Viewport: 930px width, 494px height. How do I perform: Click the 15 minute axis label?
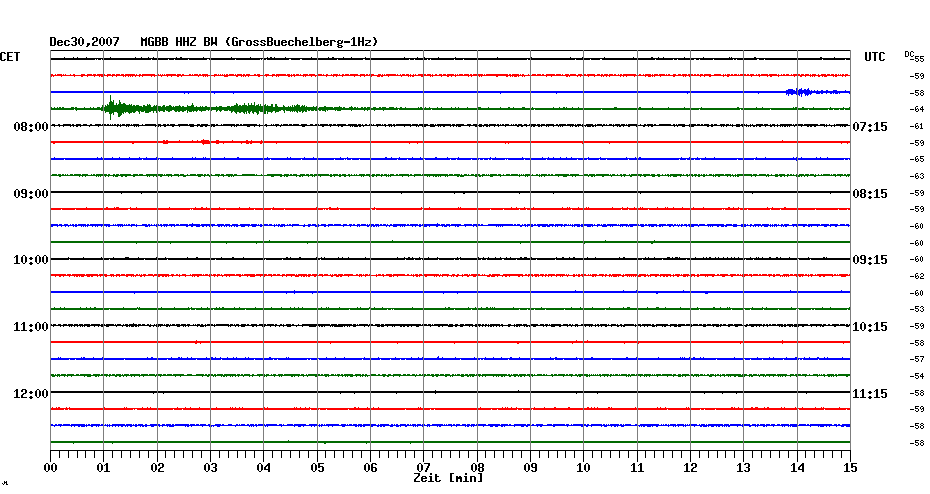[850, 468]
